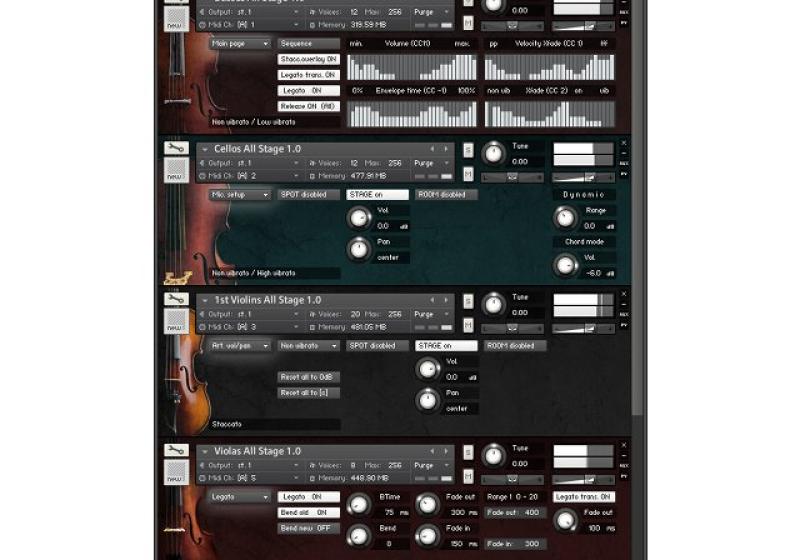Go to next instrument in Cellos header

pyautogui.click(x=446, y=149)
